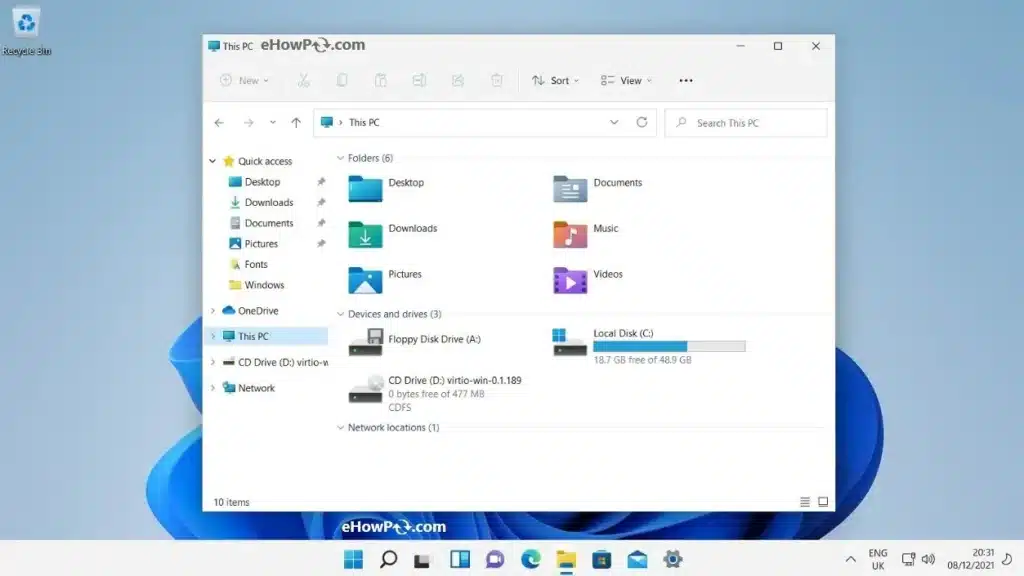The width and height of the screenshot is (1024, 576).
Task: Open Microsoft Store from taskbar
Action: [601, 559]
